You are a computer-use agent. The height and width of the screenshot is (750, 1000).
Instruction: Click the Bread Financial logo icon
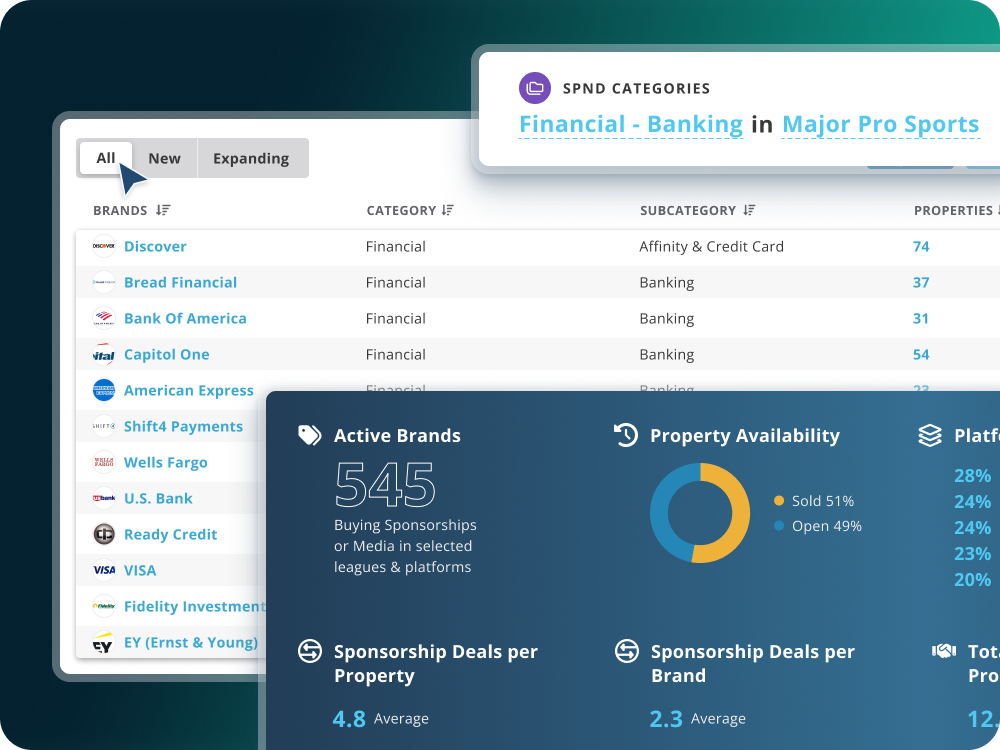click(104, 282)
